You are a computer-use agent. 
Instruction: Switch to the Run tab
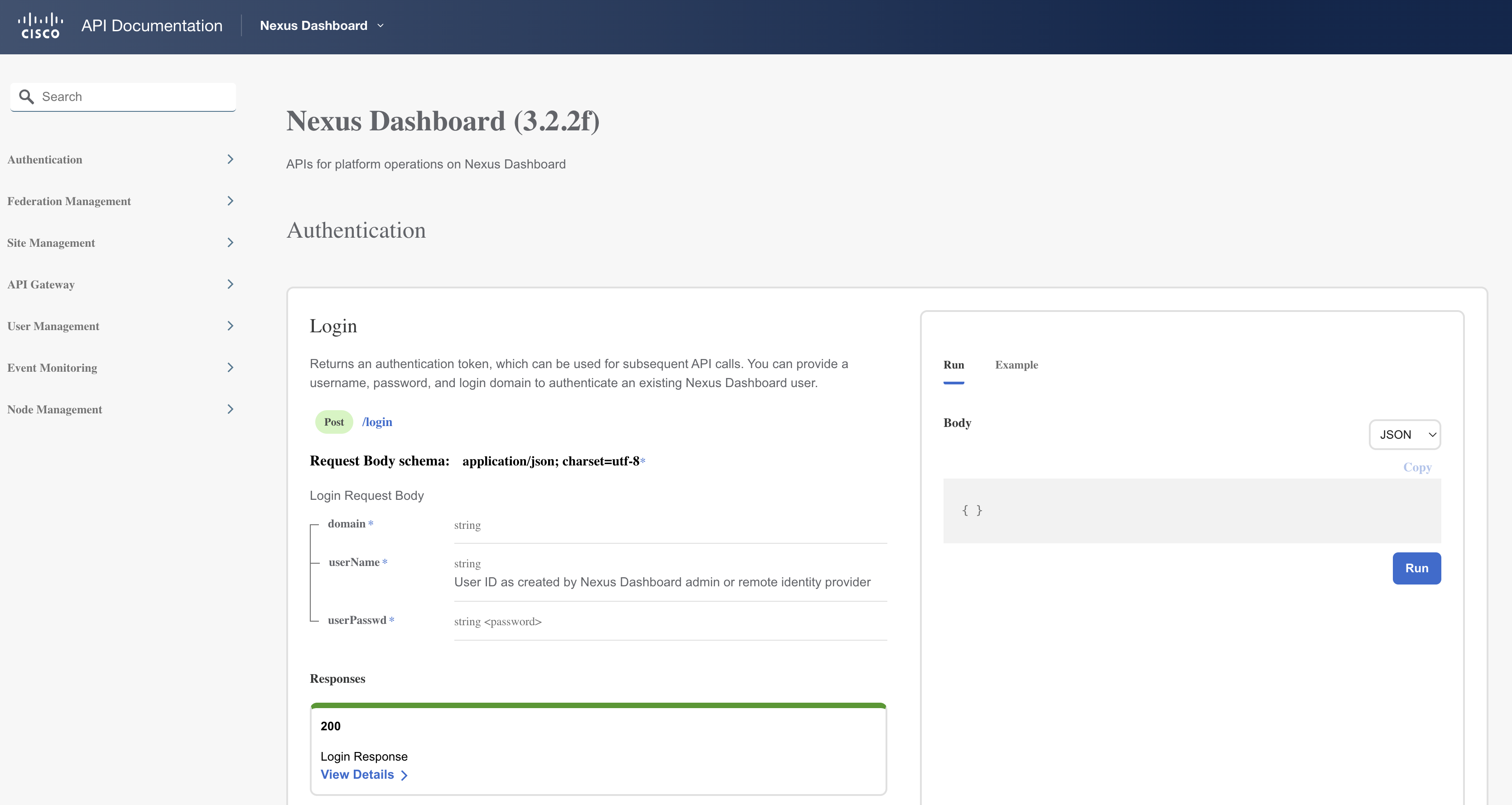coord(954,365)
